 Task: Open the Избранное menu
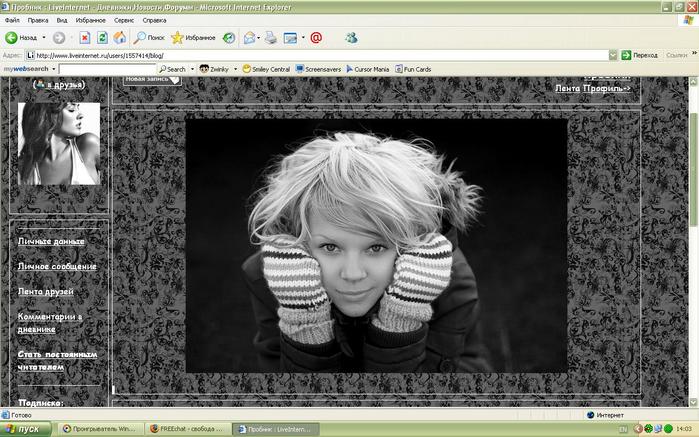[90, 21]
